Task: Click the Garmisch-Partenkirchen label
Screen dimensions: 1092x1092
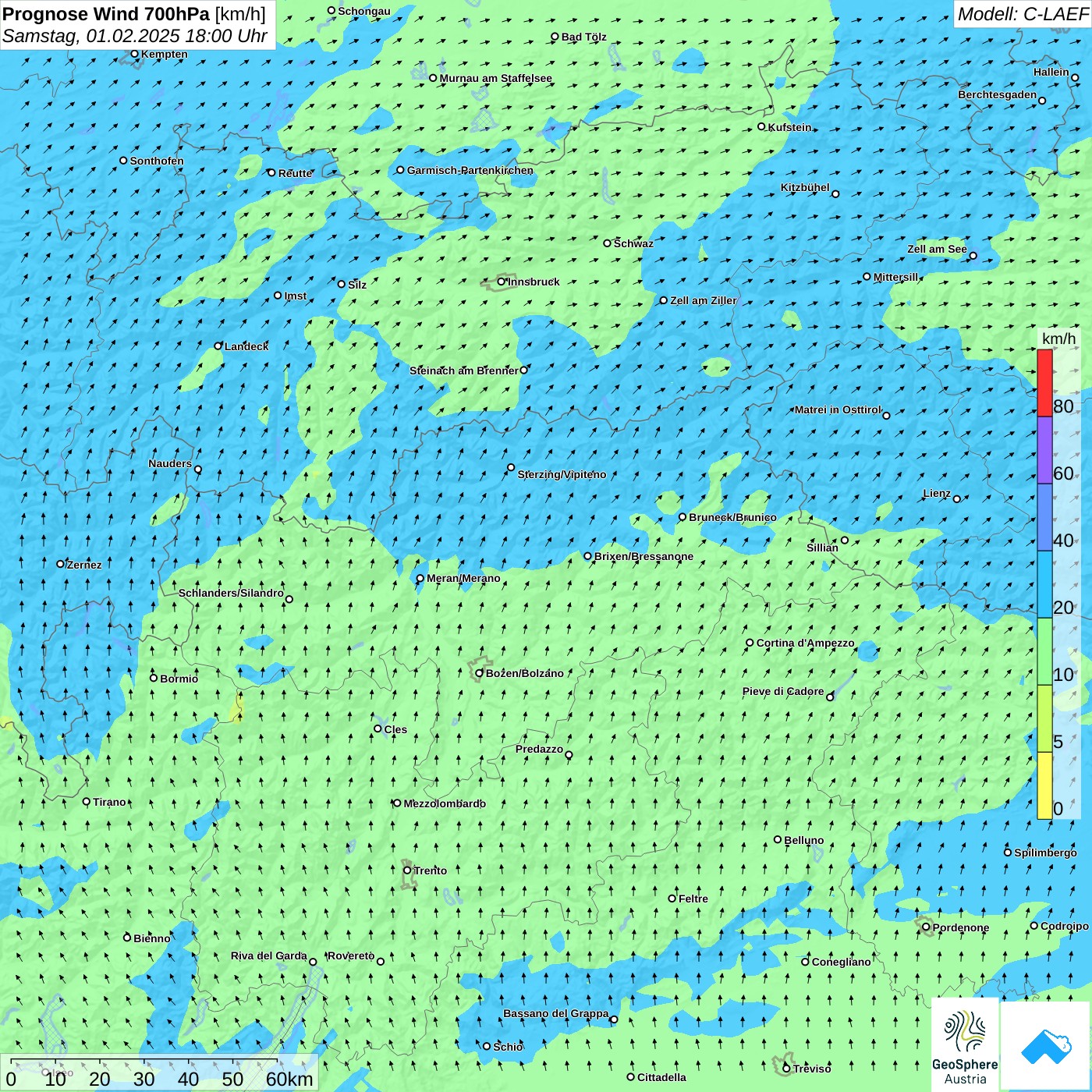Action: coord(470,170)
